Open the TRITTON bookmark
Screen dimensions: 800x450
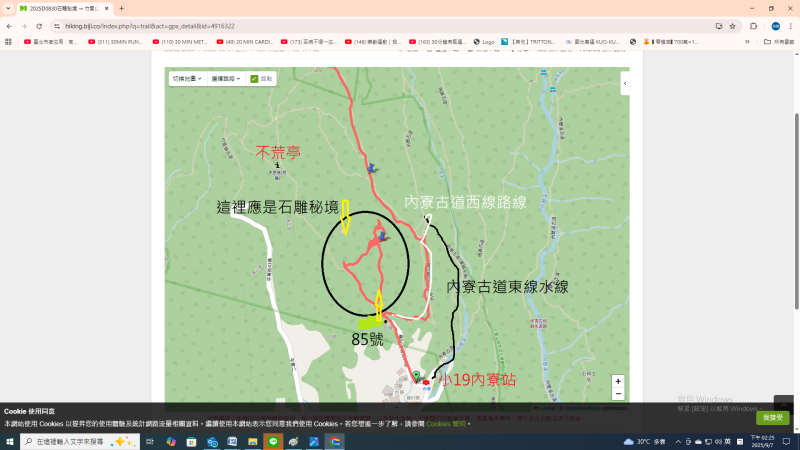coord(528,42)
